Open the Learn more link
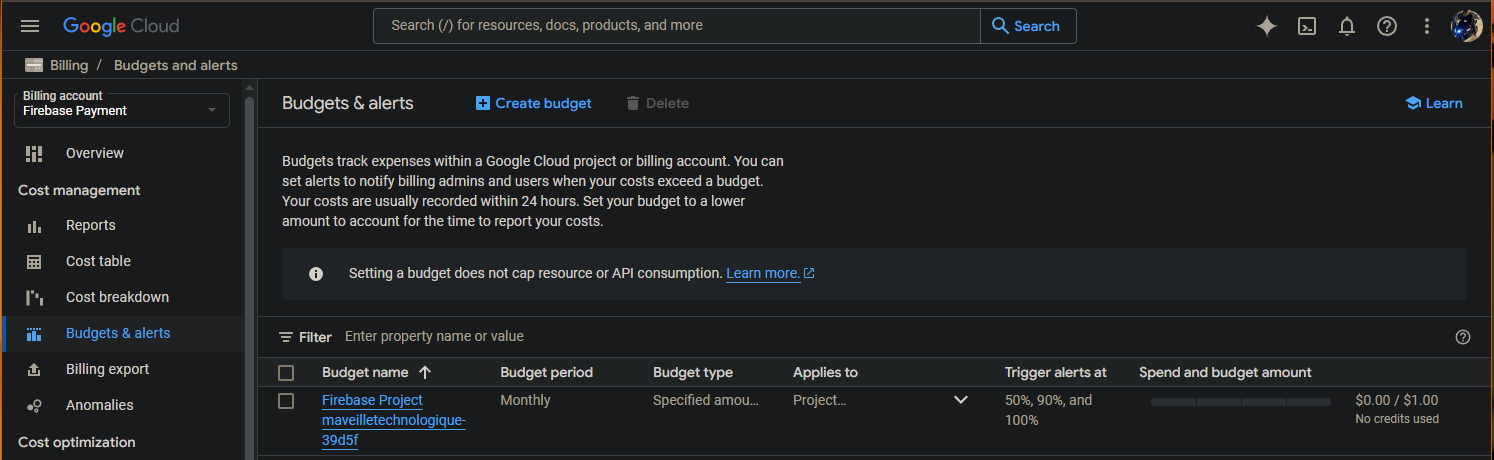Screen dimensions: 1494x460 click(x=763, y=273)
